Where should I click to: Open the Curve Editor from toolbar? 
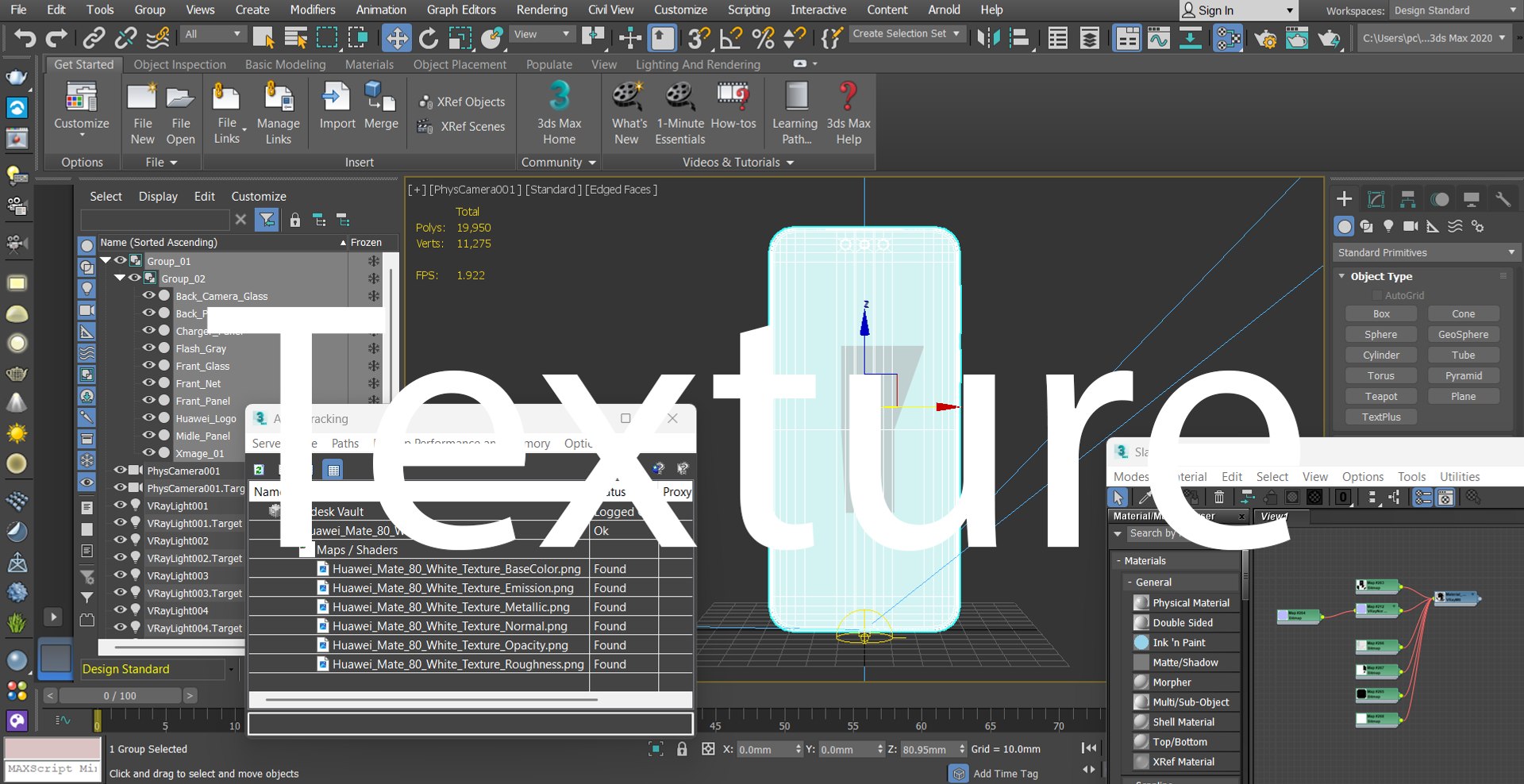coord(1158,37)
